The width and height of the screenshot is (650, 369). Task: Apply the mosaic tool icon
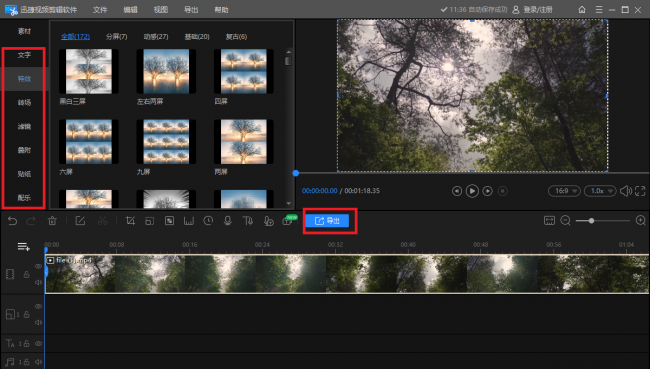pos(170,221)
